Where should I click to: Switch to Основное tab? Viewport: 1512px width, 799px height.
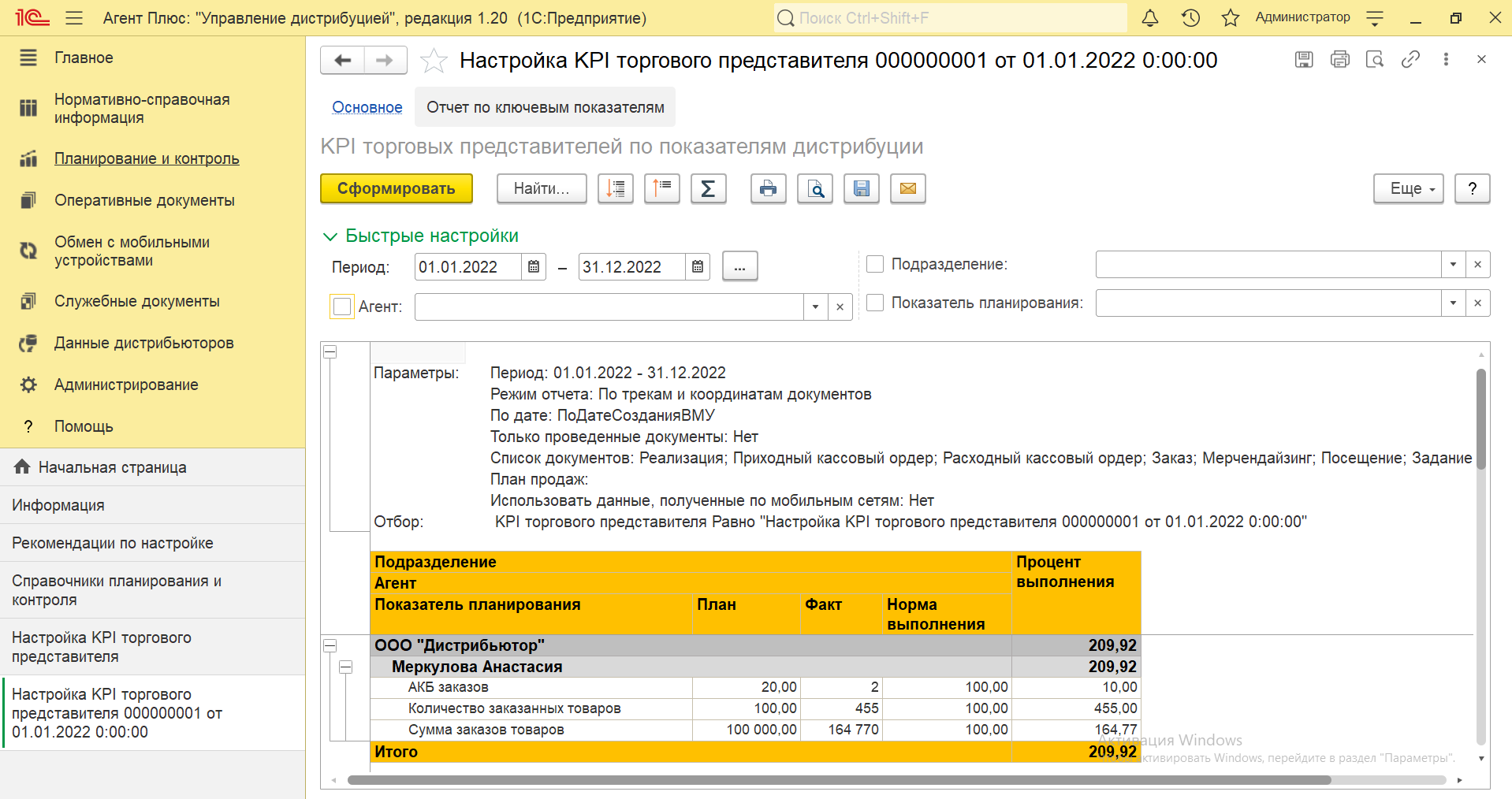[x=367, y=107]
